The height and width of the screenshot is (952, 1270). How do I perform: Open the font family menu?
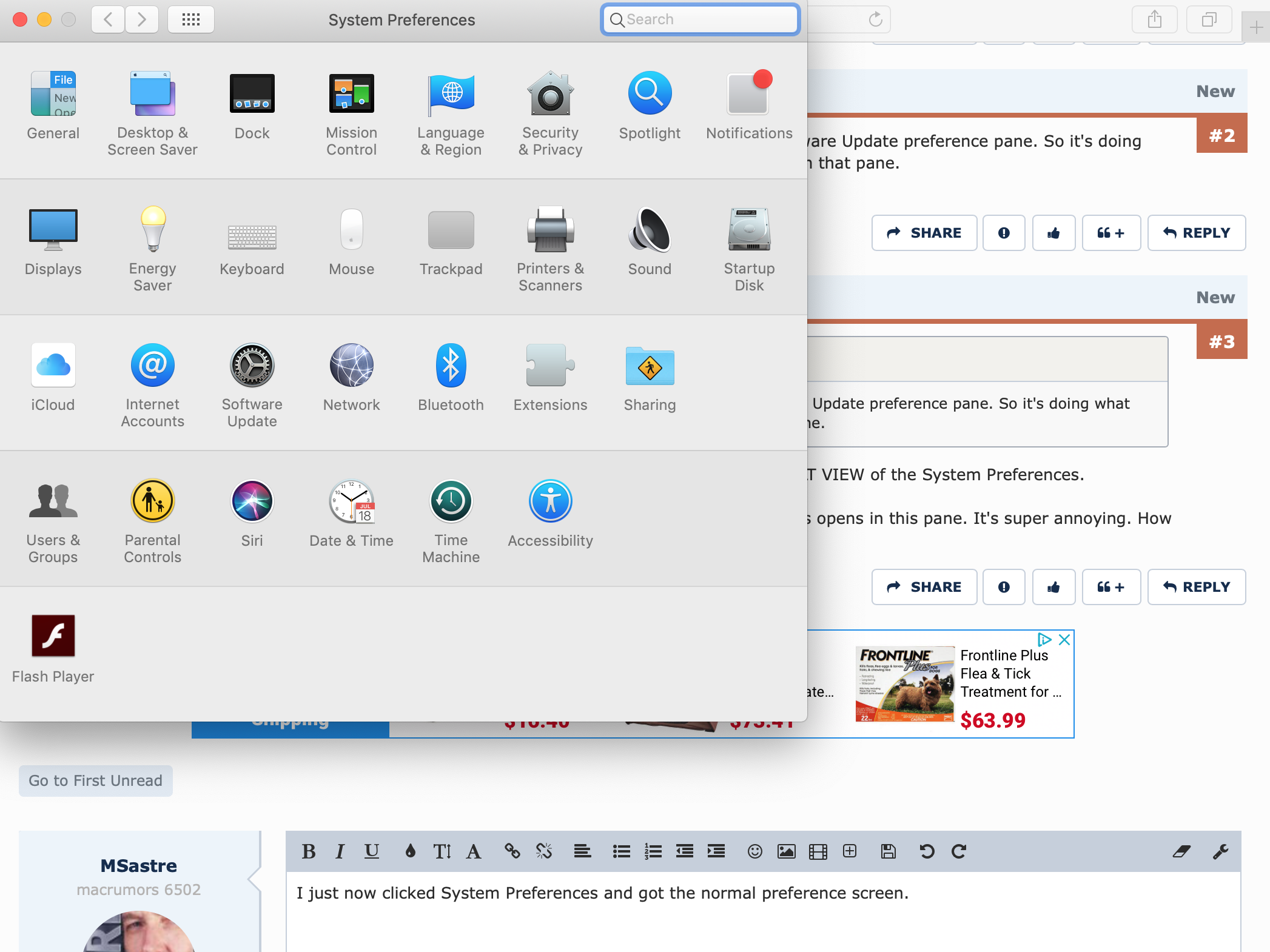pyautogui.click(x=474, y=852)
